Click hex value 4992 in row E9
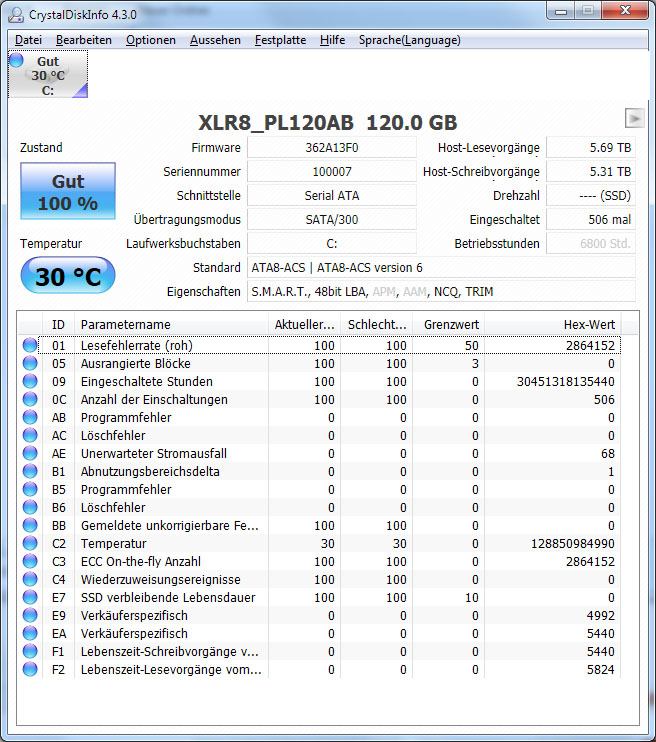 600,615
